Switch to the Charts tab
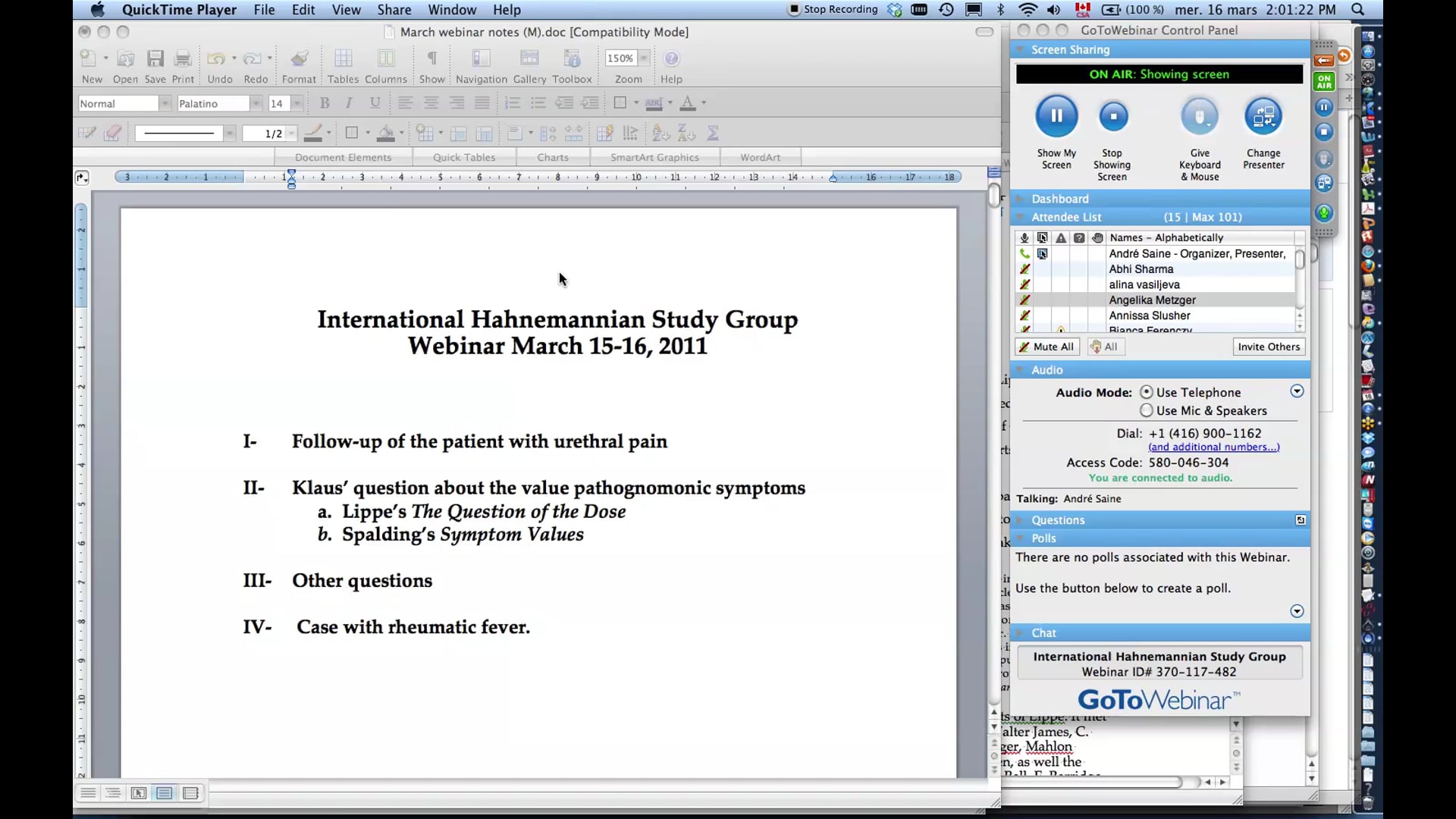 553,157
